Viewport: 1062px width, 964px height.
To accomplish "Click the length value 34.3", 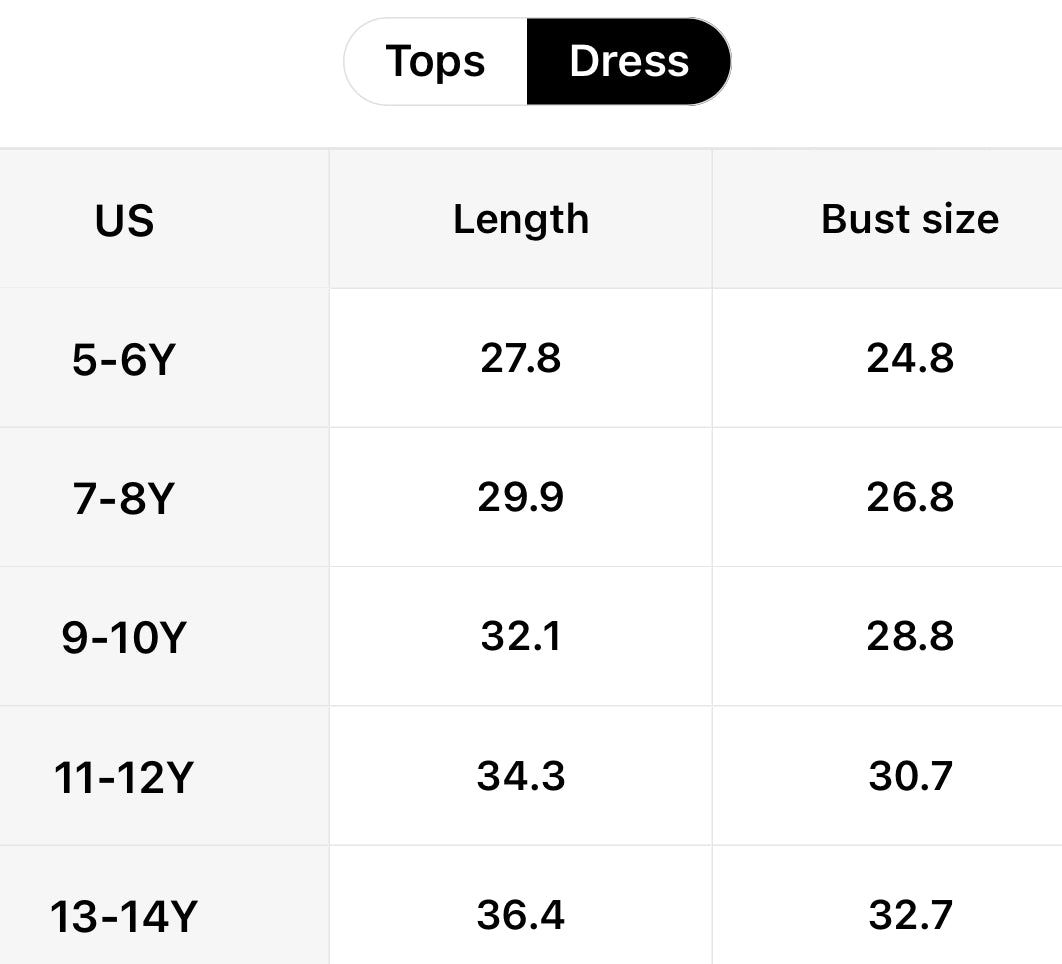I will click(x=520, y=776).
